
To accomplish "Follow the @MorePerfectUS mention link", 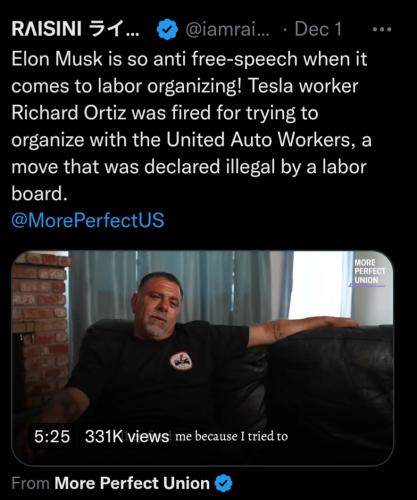I will tap(88, 220).
